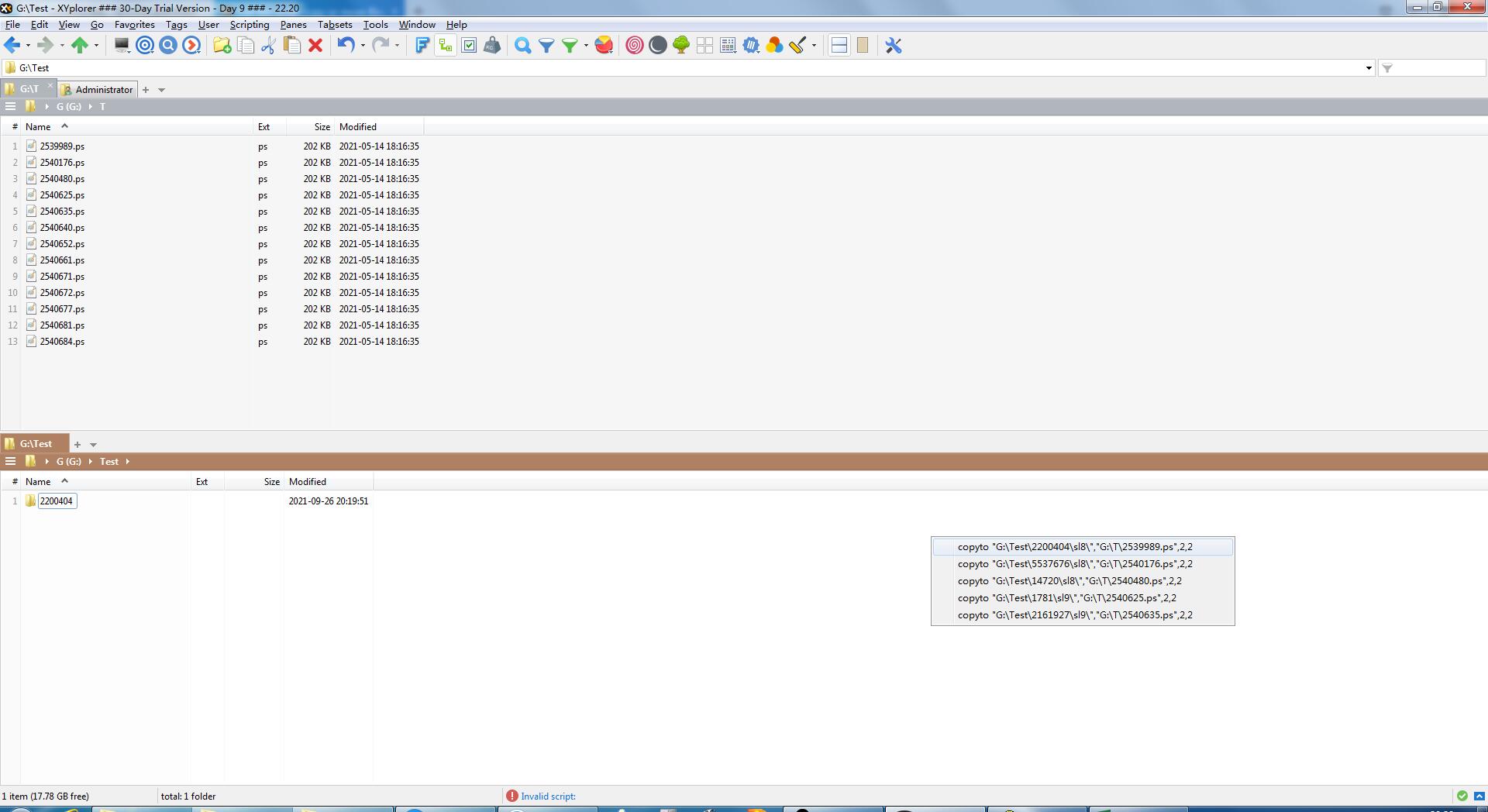Click the blue Back navigation arrow

(12, 46)
